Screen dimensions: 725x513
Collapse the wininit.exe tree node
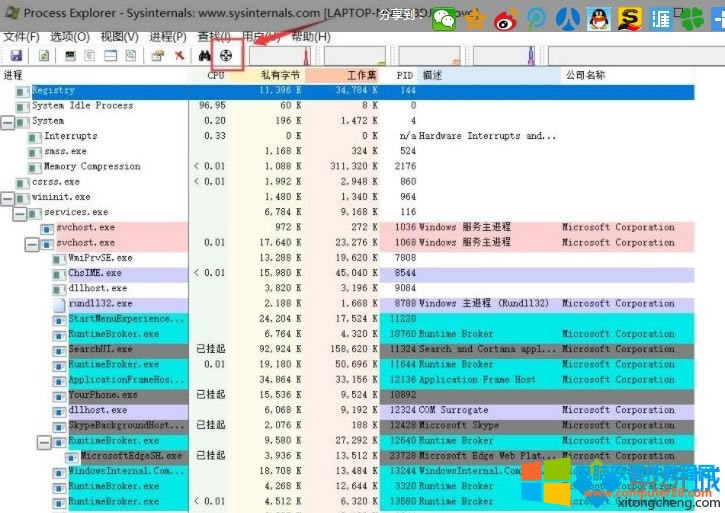tap(9, 197)
